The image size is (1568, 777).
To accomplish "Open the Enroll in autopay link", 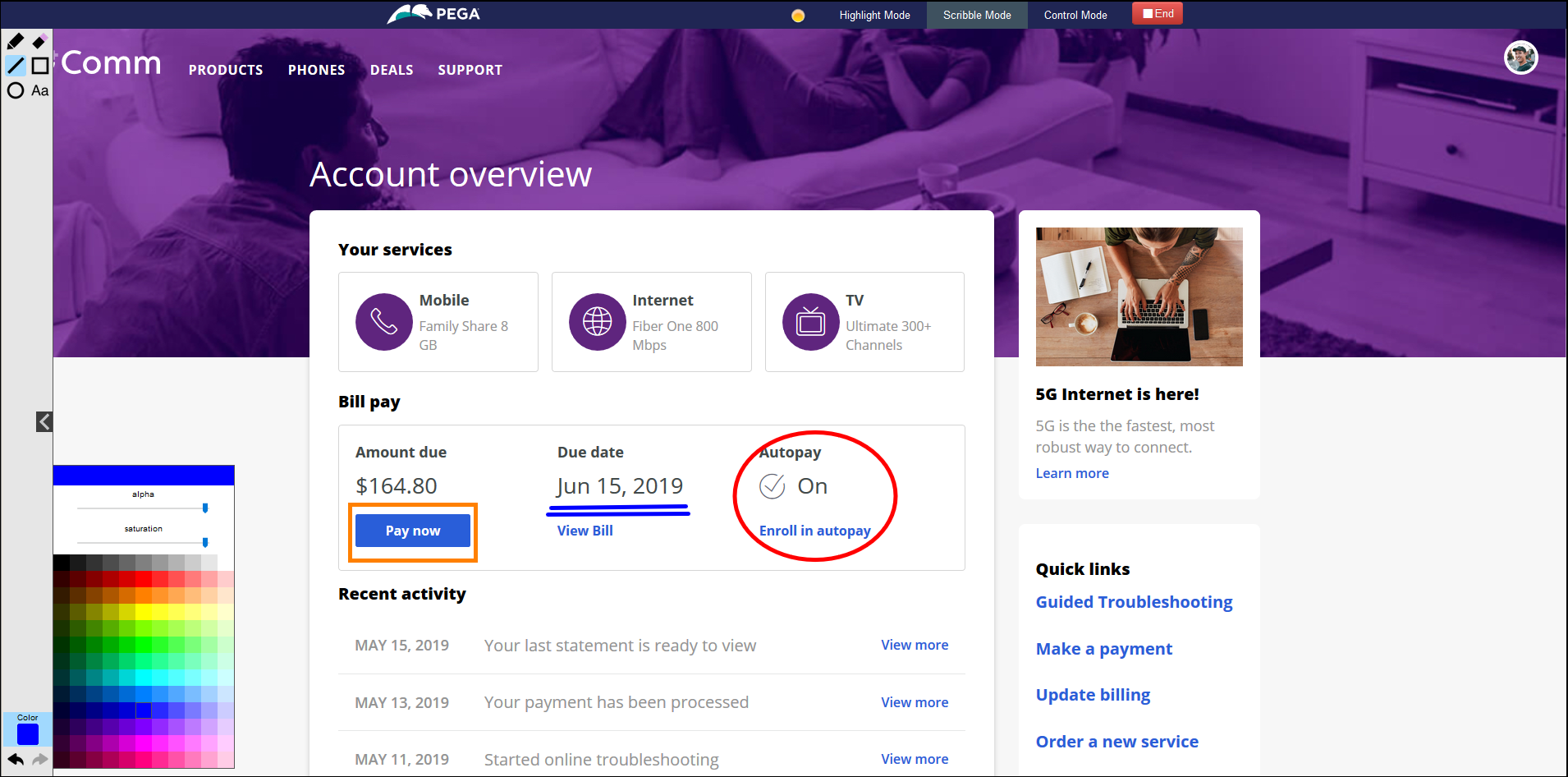I will tap(814, 531).
